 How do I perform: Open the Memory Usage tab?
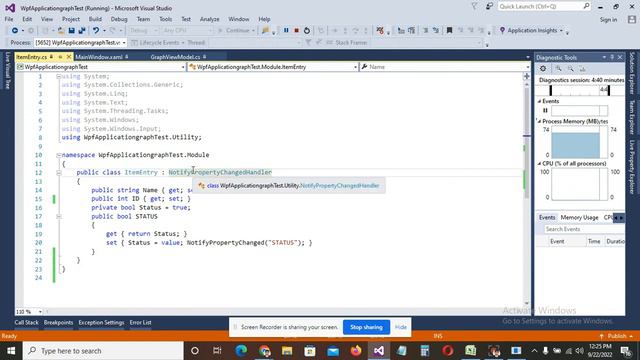[x=579, y=218]
